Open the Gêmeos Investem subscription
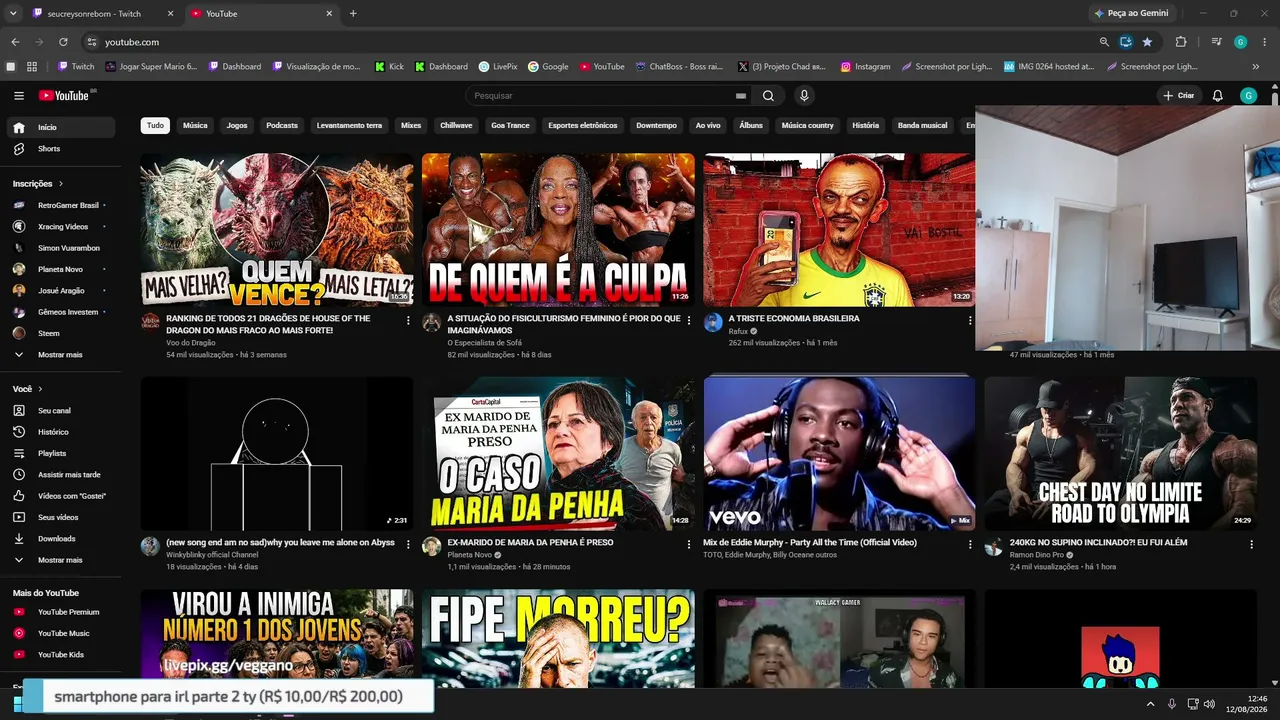This screenshot has height=720, width=1280. (x=60, y=312)
